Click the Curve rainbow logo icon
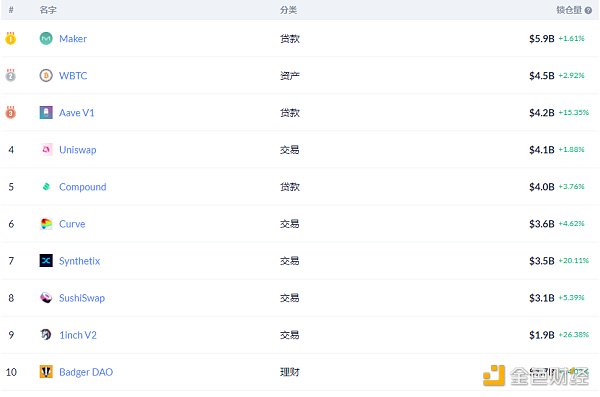 click(x=46, y=224)
